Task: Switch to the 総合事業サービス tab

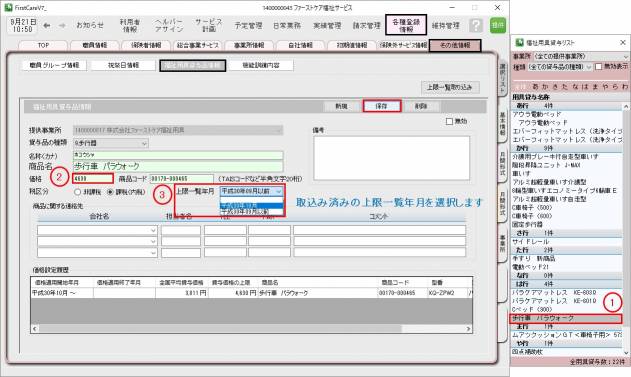Action: pos(198,45)
